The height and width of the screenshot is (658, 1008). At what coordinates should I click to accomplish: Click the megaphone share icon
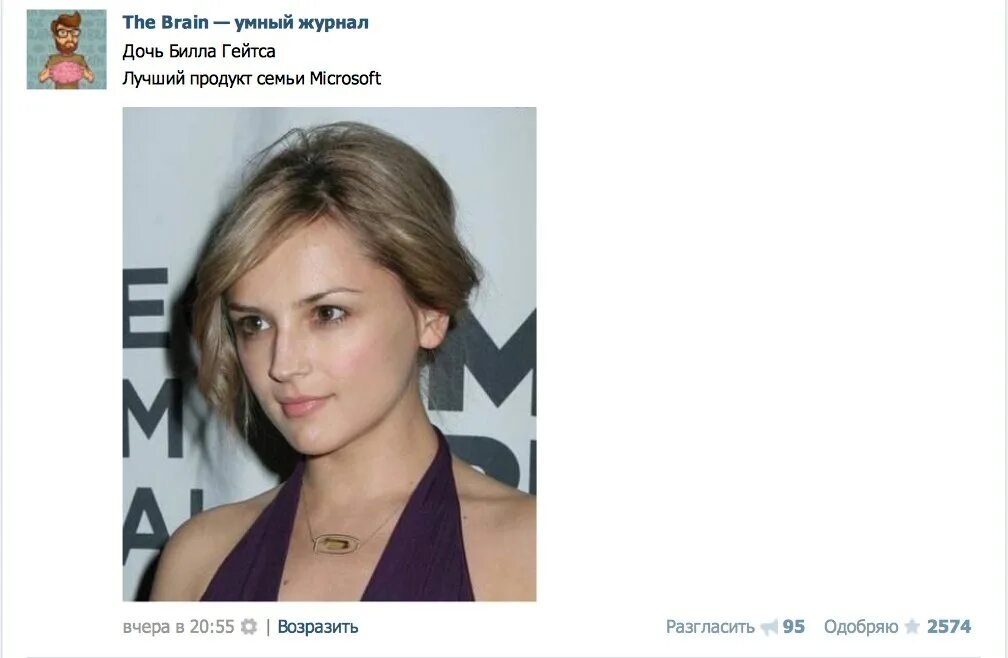(x=769, y=627)
